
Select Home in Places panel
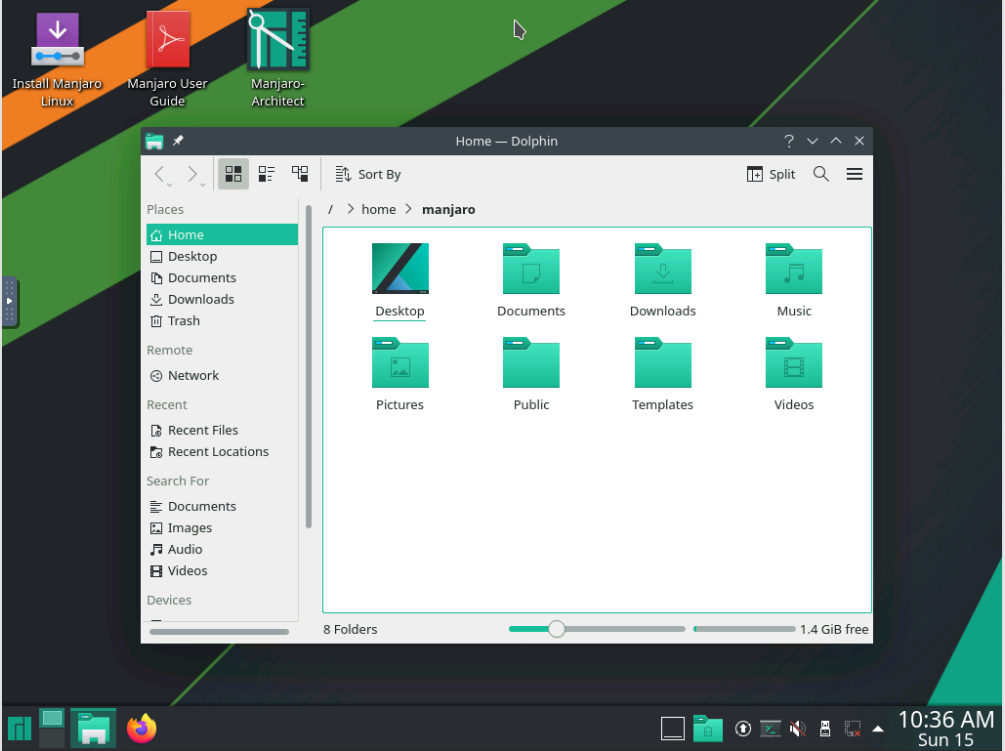coord(222,235)
